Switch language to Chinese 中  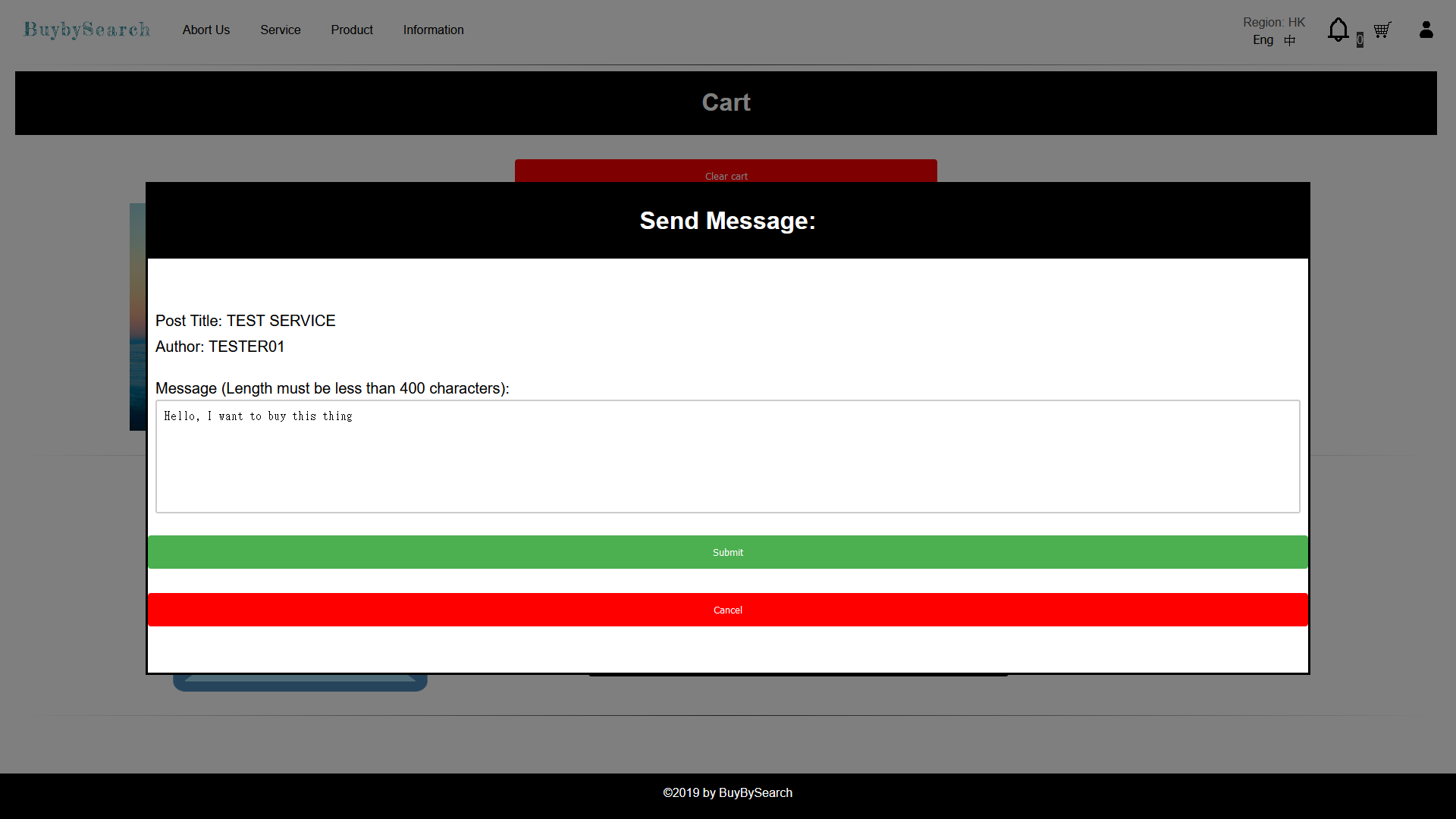[1290, 40]
